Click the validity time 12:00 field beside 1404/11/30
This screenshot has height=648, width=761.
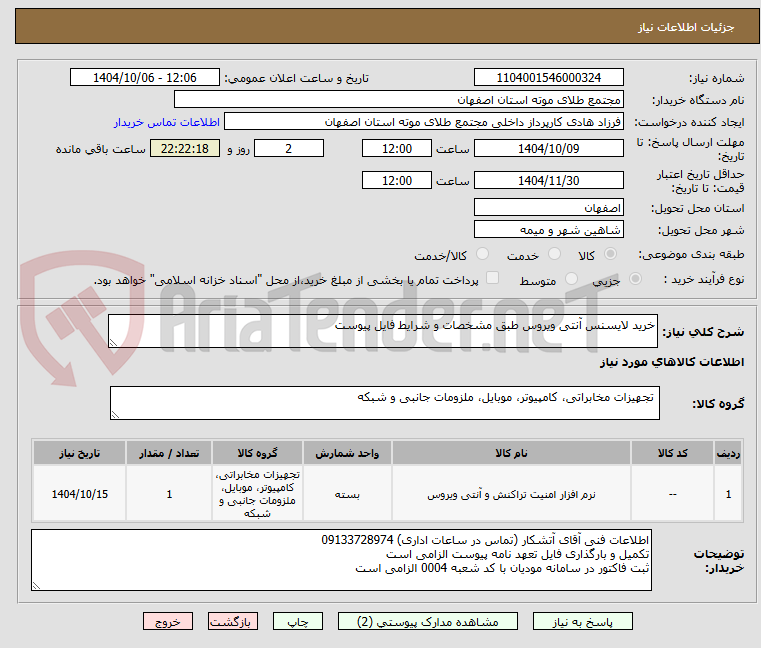pyautogui.click(x=397, y=181)
